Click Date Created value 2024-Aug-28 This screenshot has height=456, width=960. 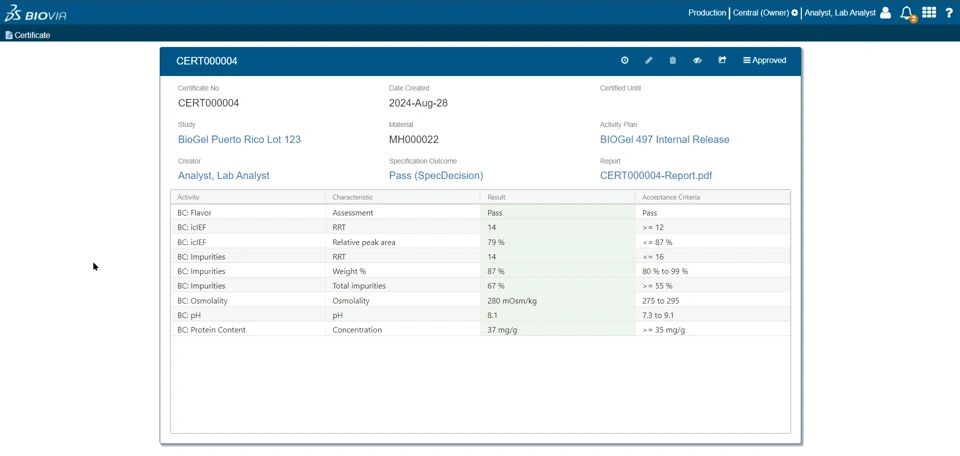[x=418, y=103]
